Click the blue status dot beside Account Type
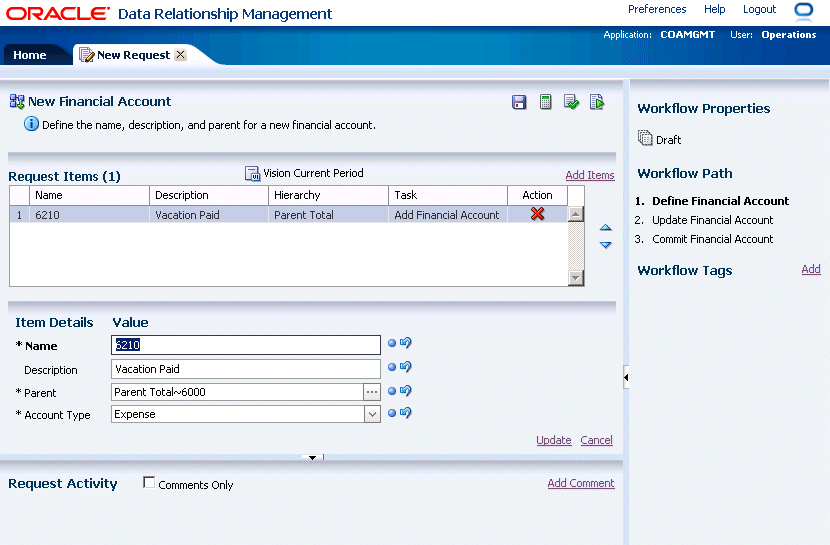 point(392,413)
